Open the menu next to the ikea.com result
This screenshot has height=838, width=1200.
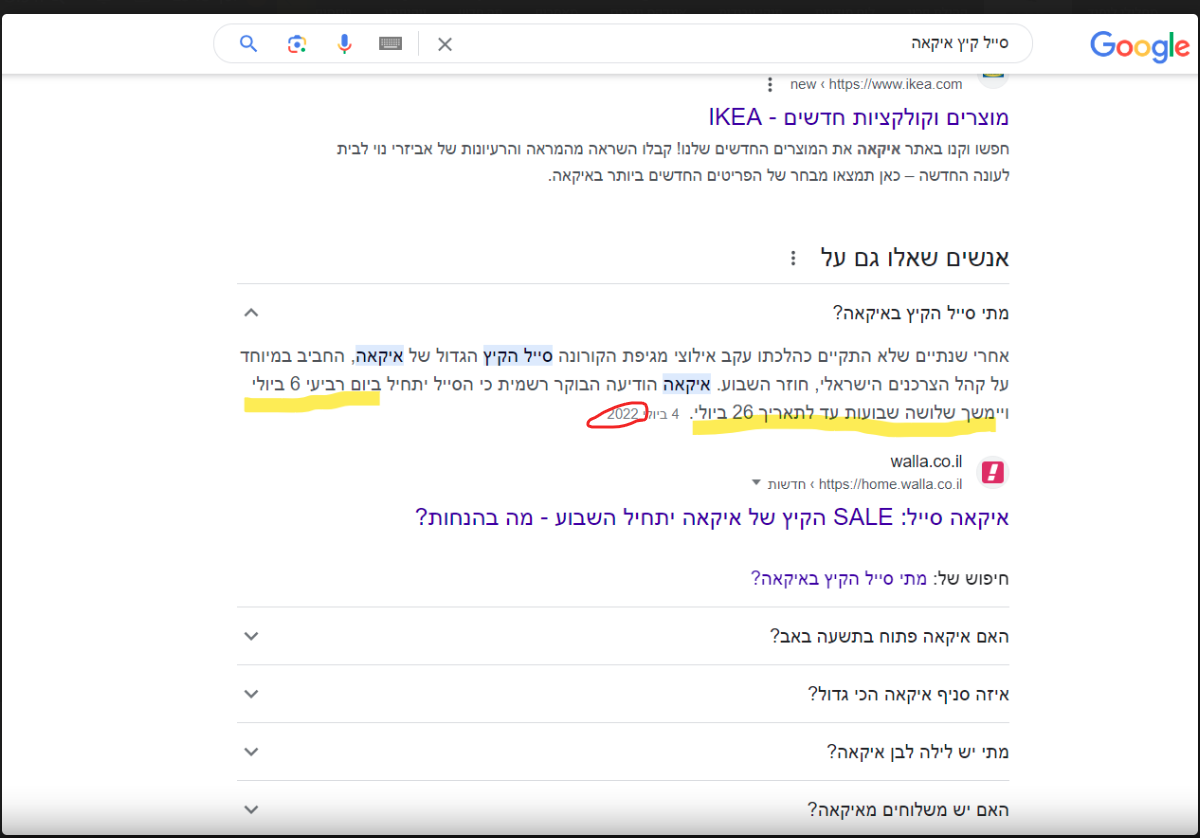[770, 84]
